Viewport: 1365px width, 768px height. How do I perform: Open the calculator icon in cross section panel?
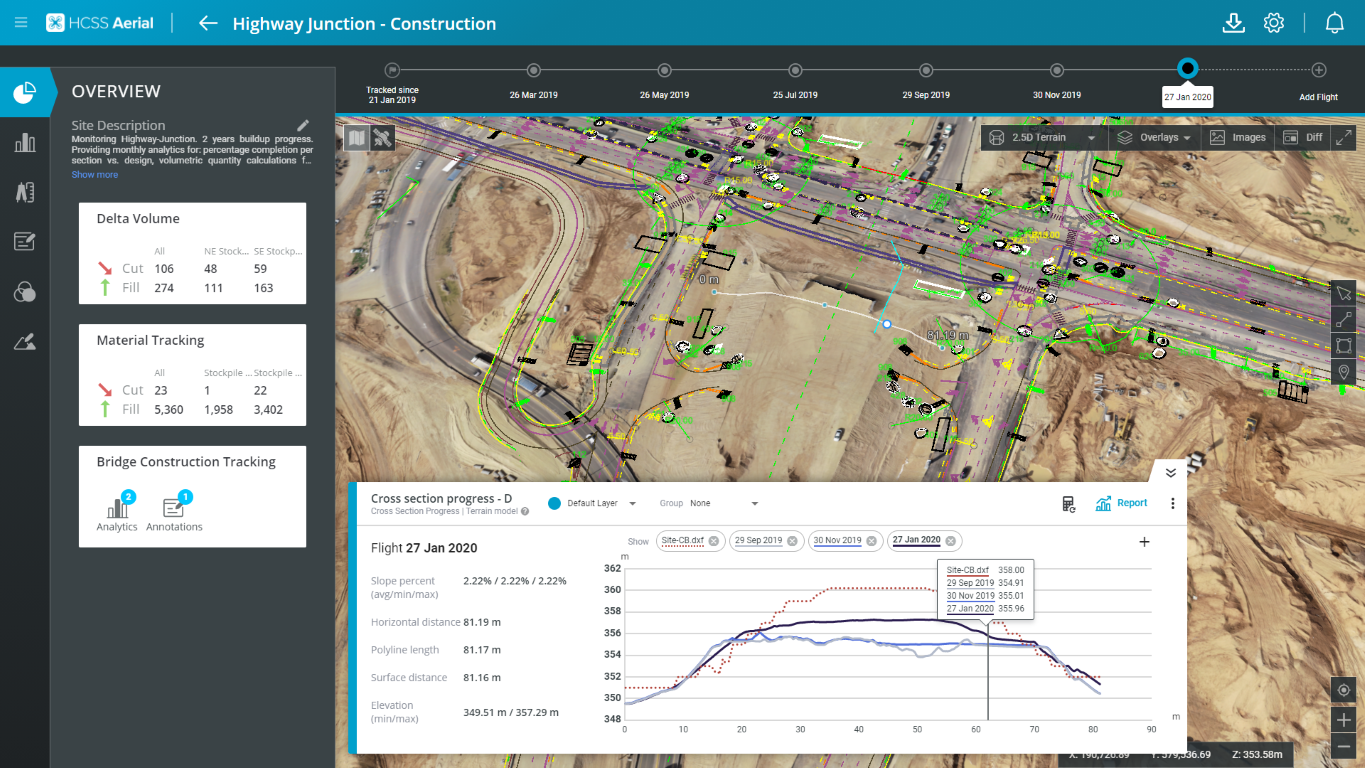point(1069,504)
